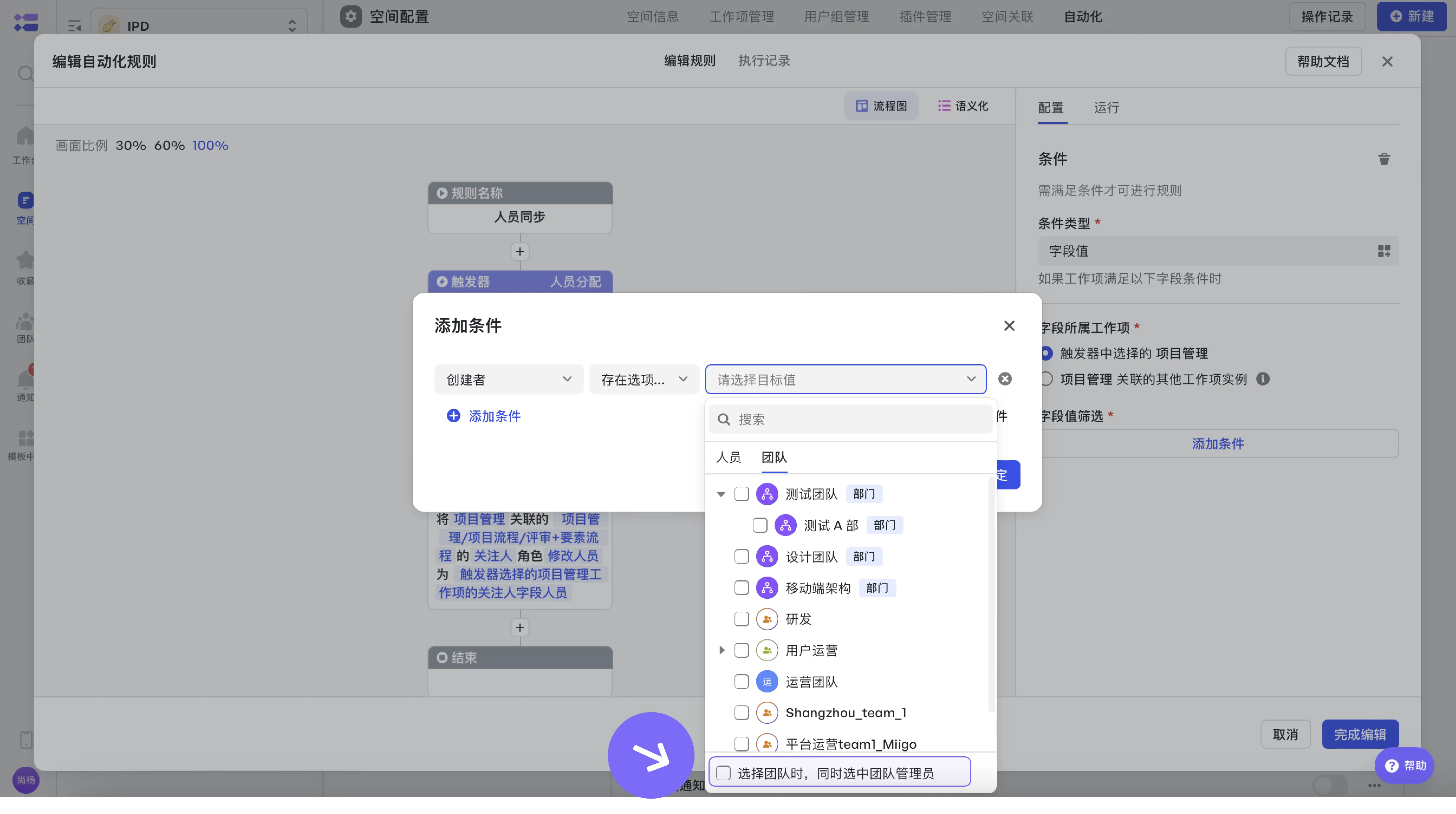Click the 运营团队 blue avatar icon

tap(767, 682)
